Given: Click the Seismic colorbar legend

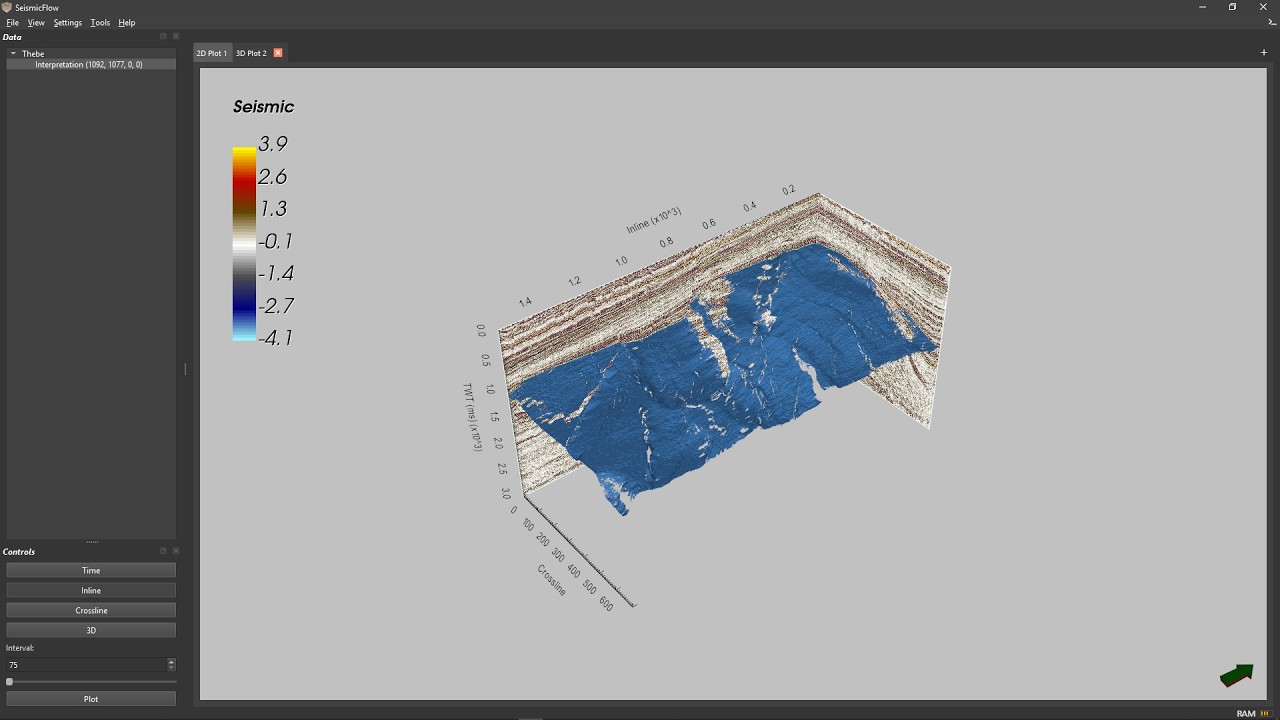Looking at the screenshot, I should 244,245.
